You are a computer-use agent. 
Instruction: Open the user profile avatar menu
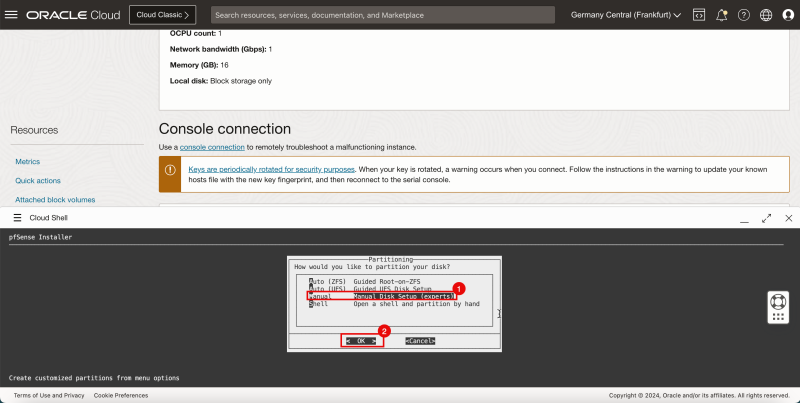pyautogui.click(x=786, y=15)
